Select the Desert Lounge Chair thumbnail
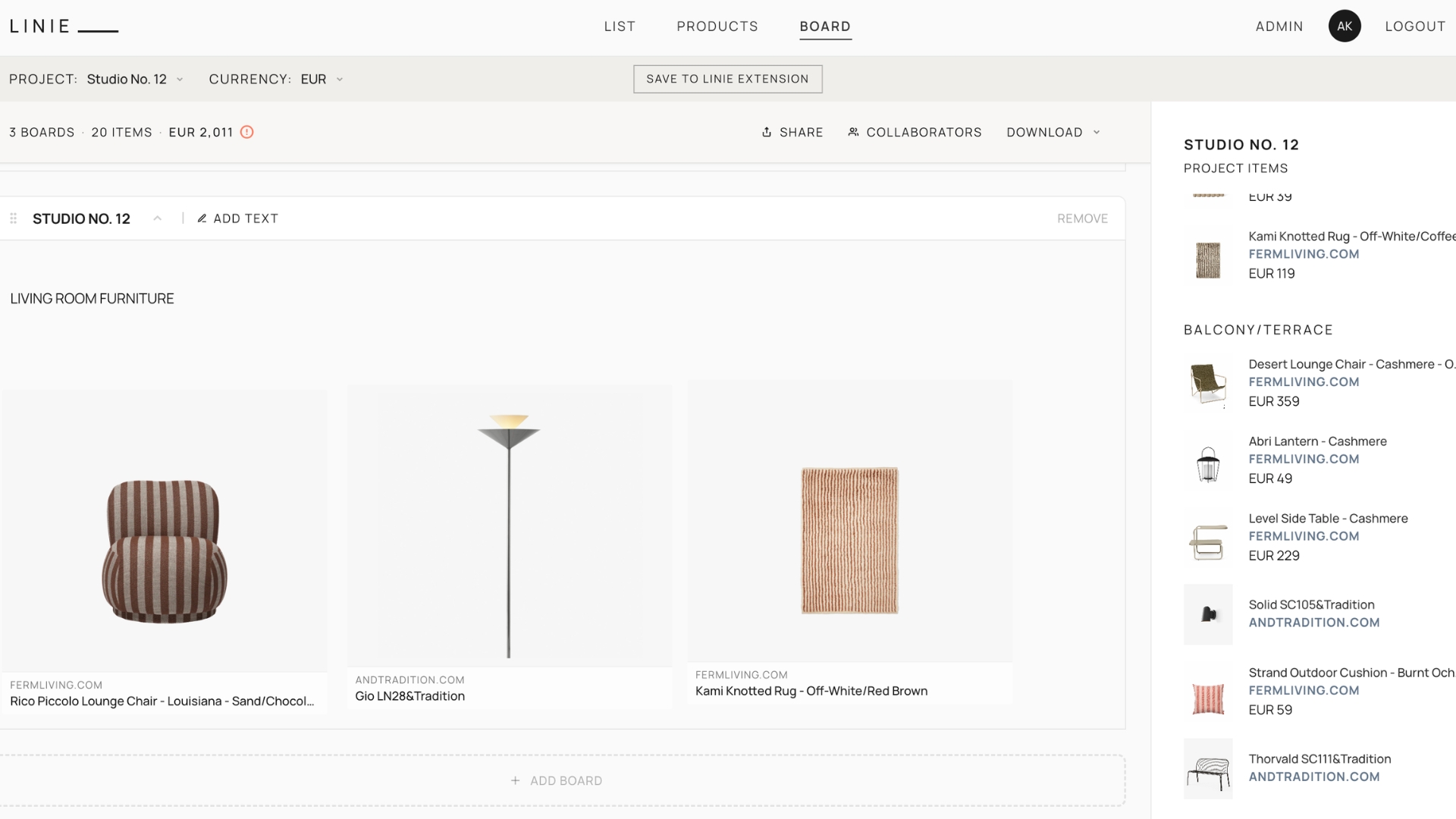Image resolution: width=1456 pixels, height=819 pixels. pos(1208,383)
